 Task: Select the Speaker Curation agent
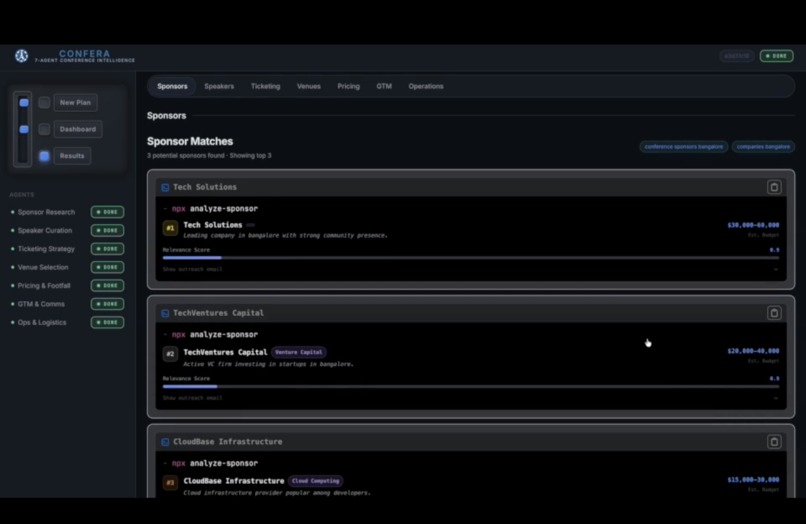point(45,230)
